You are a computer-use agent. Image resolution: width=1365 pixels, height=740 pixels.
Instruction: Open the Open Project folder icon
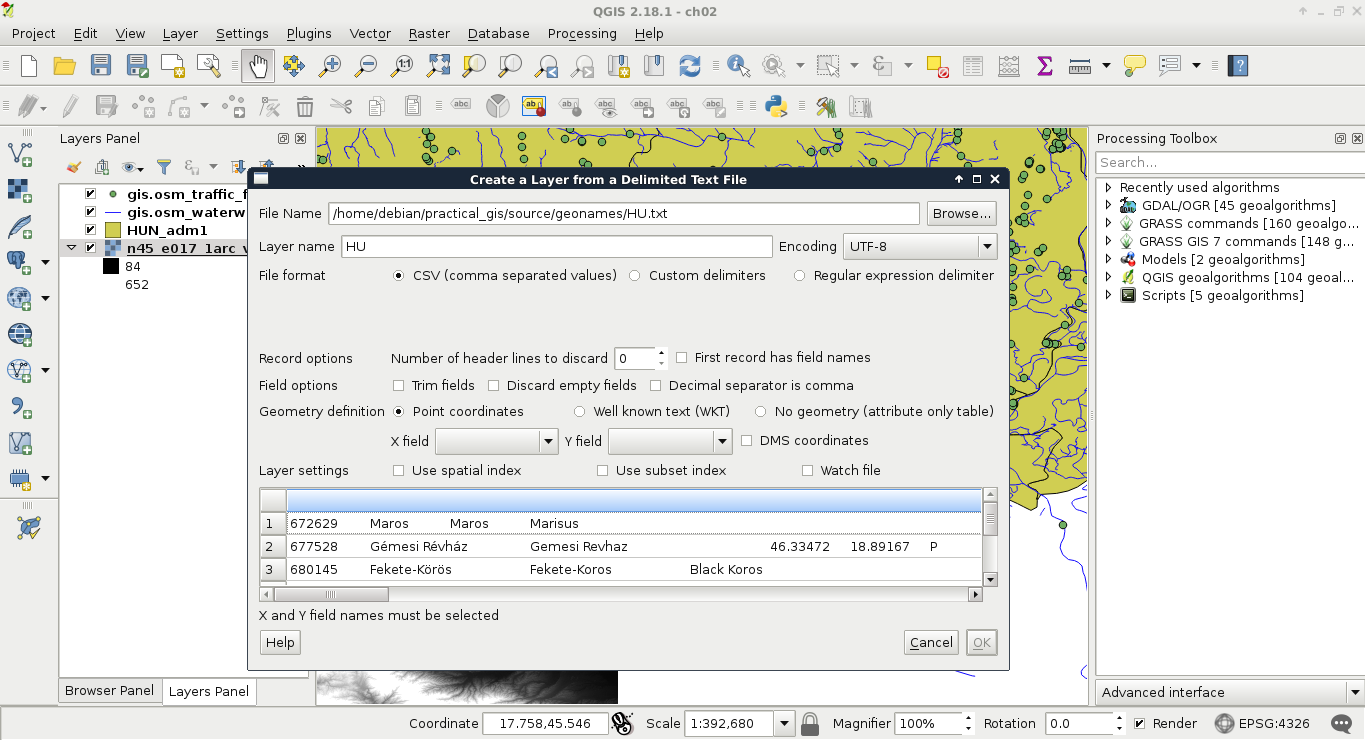[65, 66]
